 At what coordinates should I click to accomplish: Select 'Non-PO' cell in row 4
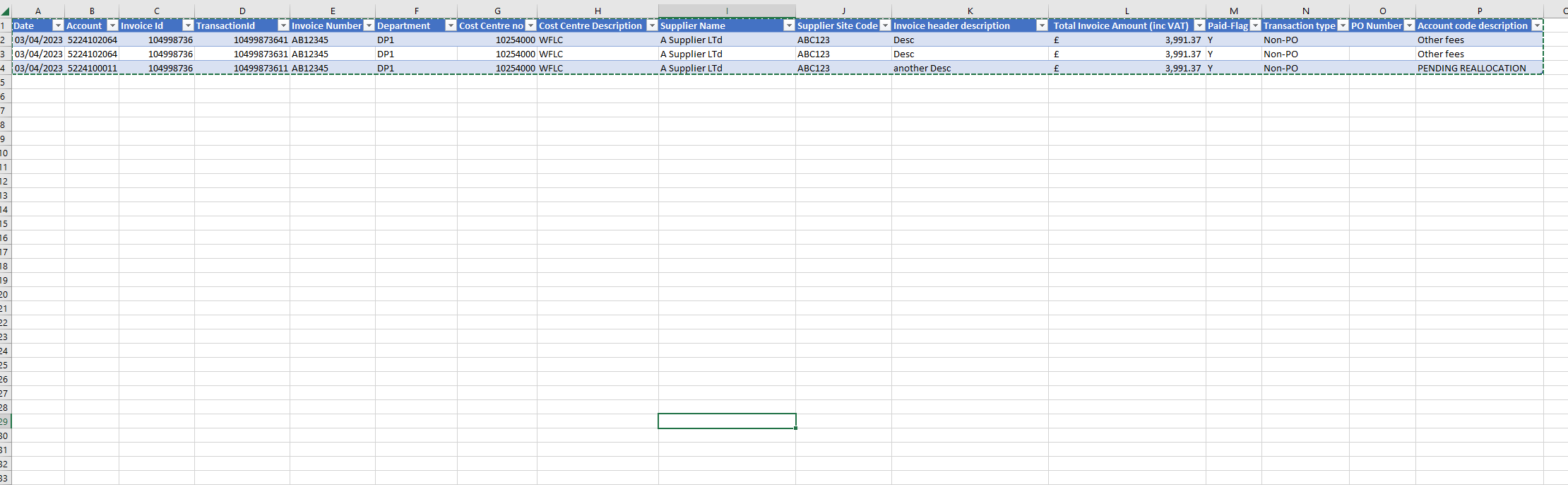pyautogui.click(x=1305, y=68)
